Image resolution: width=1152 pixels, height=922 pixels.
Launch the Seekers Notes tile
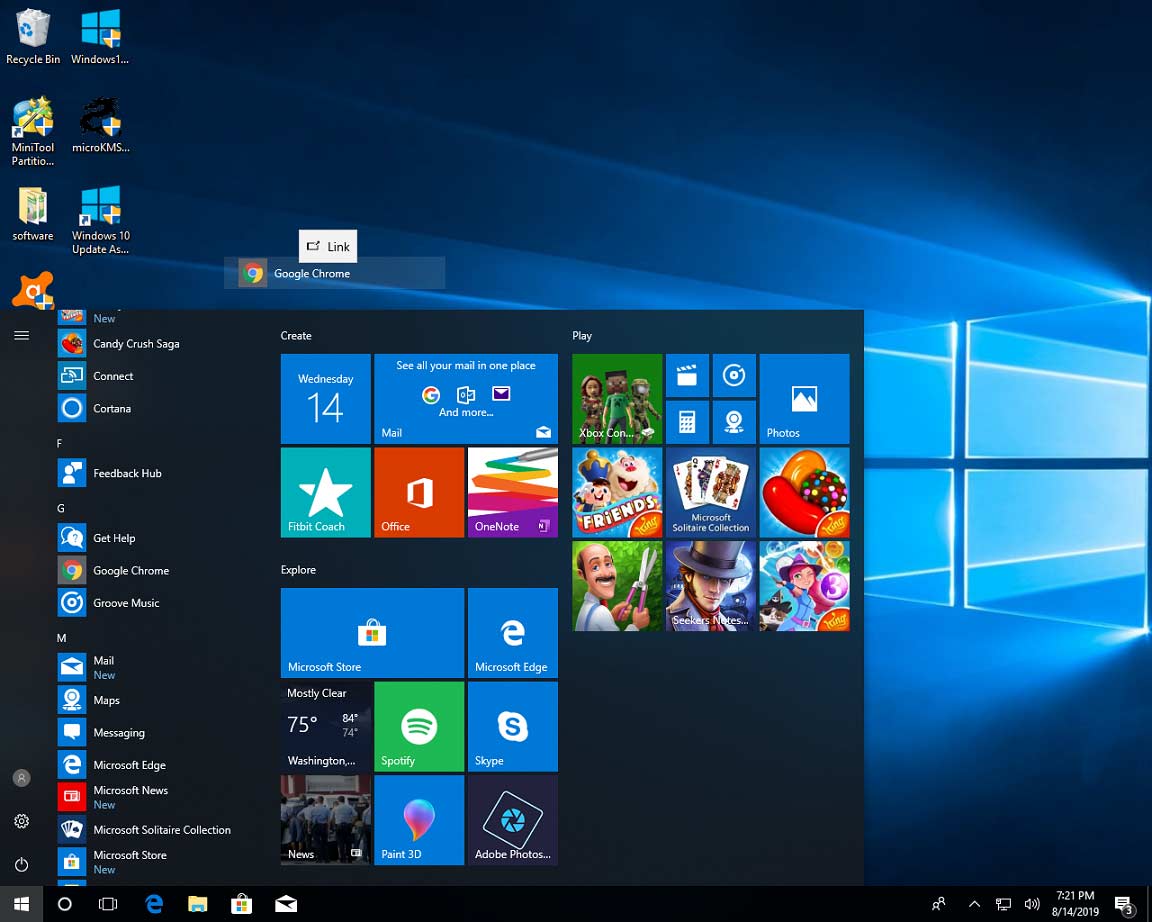(x=710, y=586)
